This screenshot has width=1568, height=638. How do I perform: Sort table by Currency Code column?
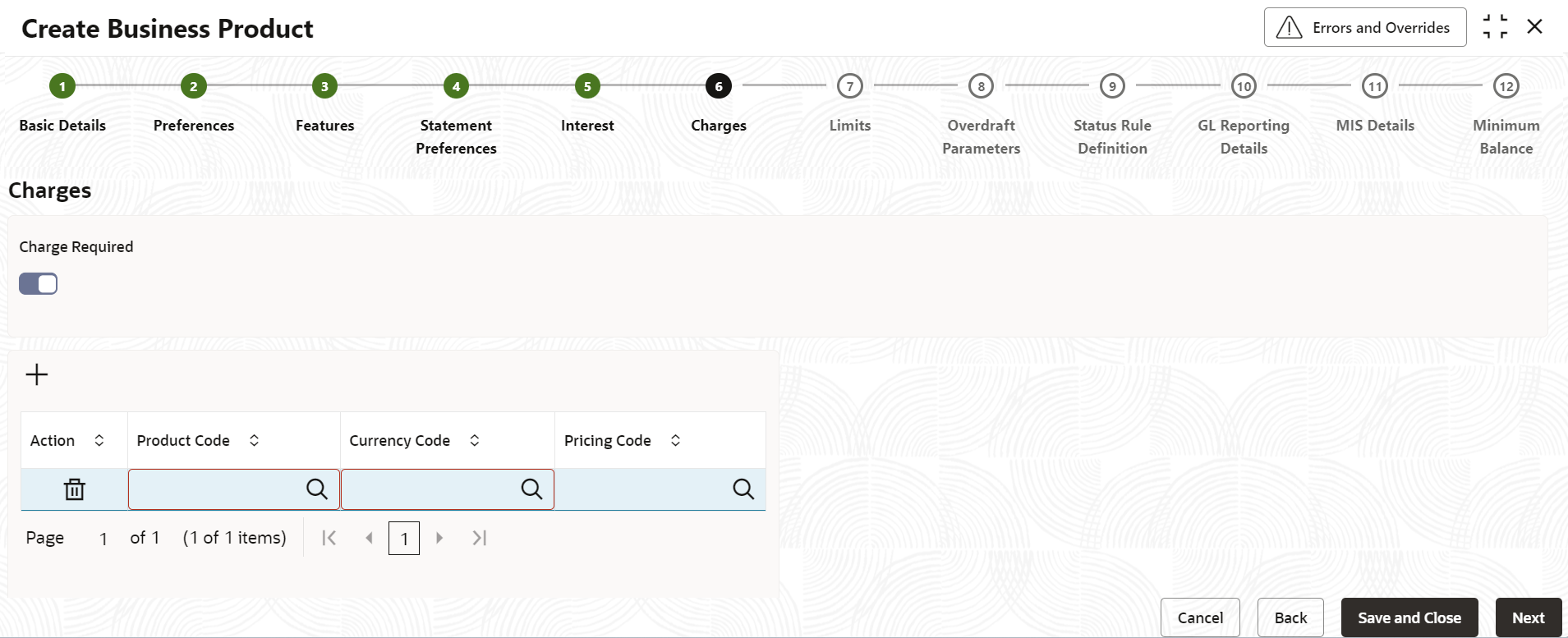(475, 441)
